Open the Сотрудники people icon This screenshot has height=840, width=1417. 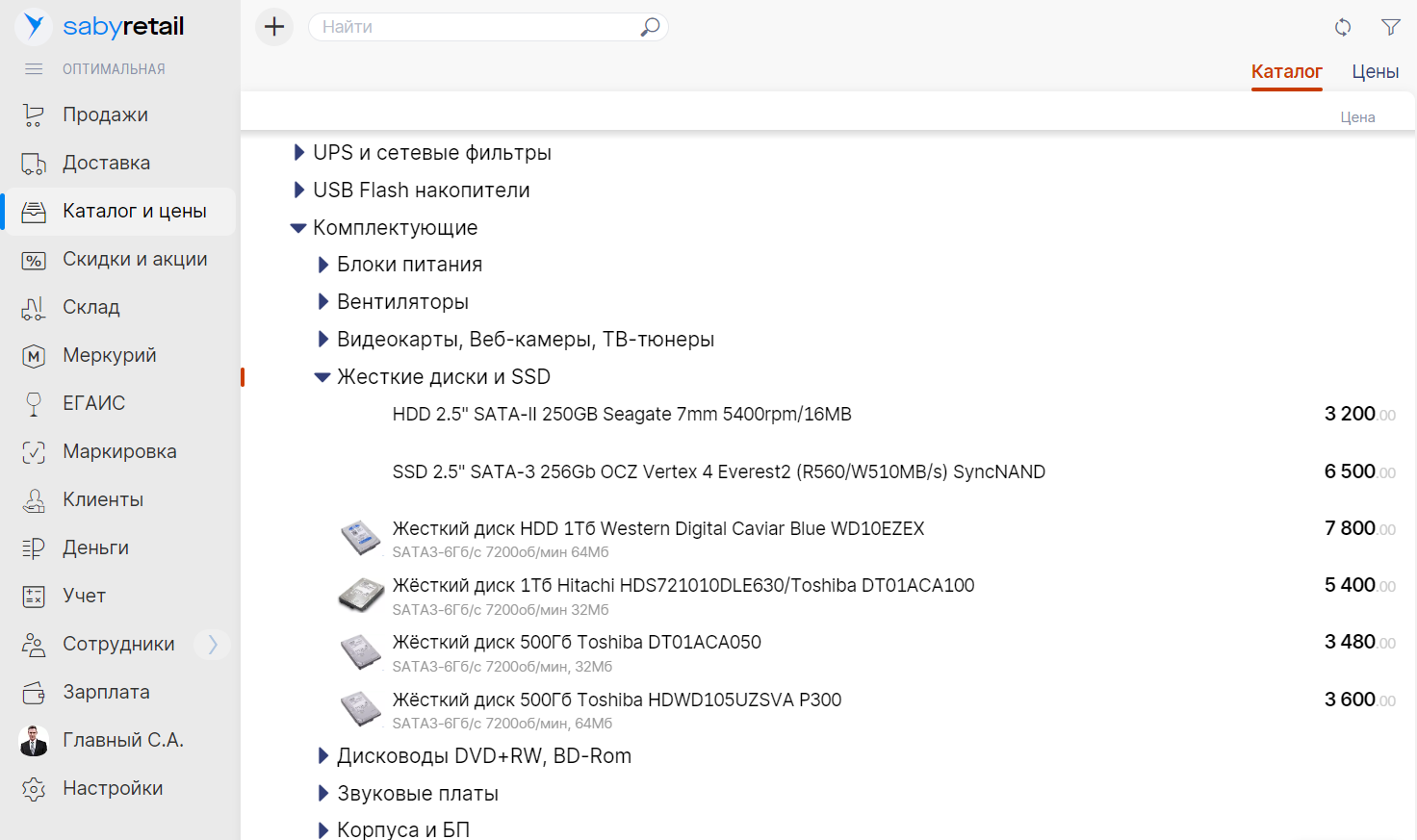pos(34,645)
